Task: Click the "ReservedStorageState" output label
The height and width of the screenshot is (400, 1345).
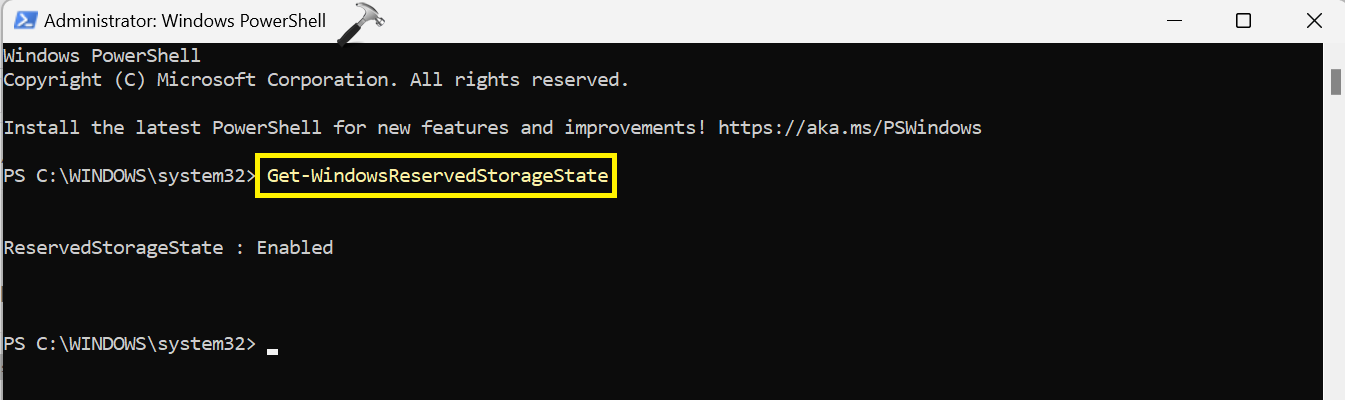Action: pos(113,248)
